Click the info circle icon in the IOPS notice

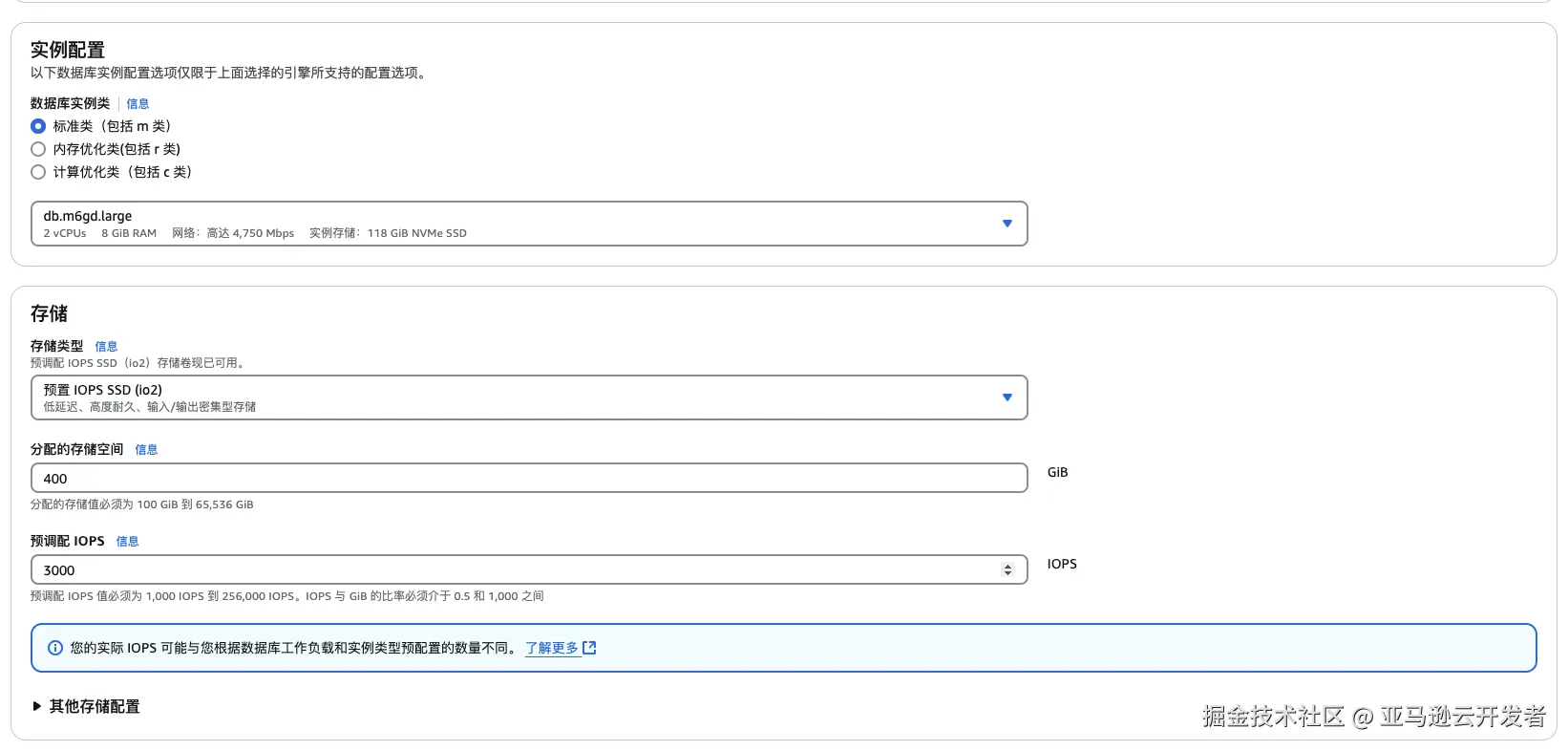click(55, 648)
